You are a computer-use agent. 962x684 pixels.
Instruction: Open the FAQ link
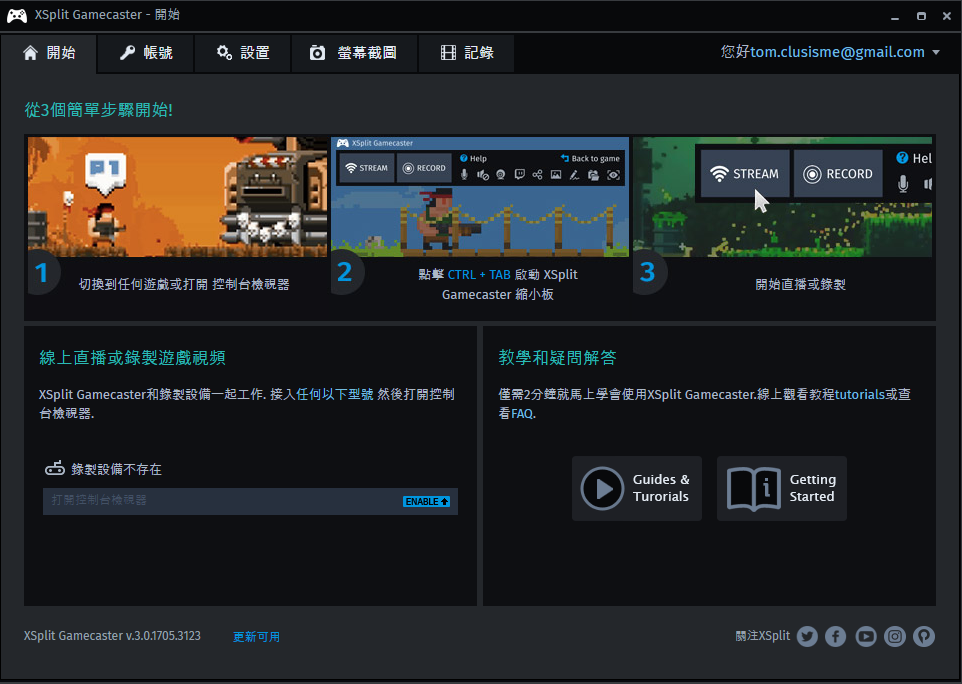(522, 413)
